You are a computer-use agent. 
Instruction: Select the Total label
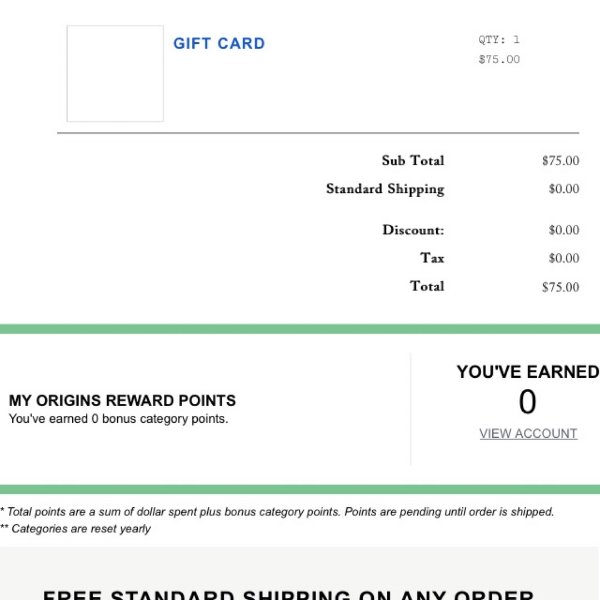427,286
